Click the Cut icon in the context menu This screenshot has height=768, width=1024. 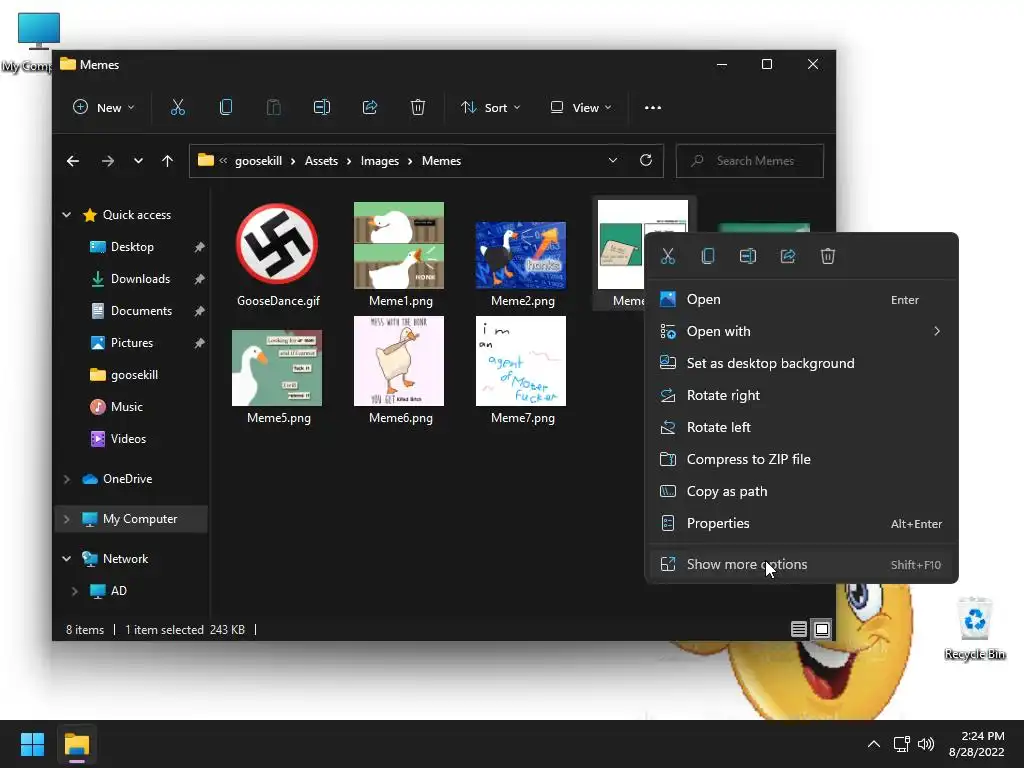click(x=667, y=256)
